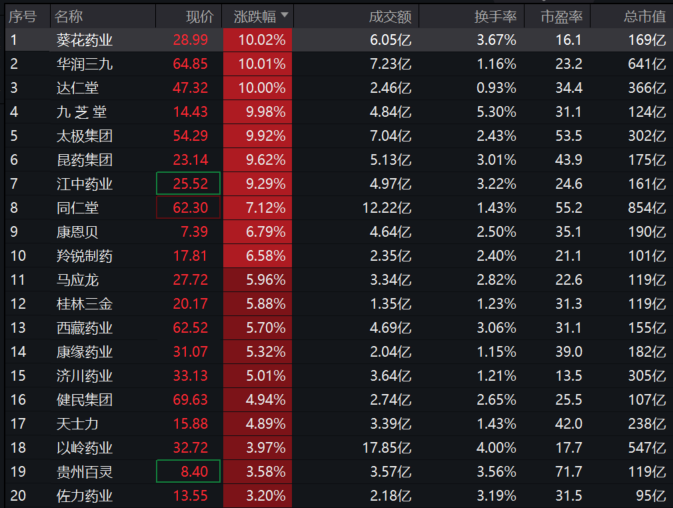Image resolution: width=673 pixels, height=508 pixels.
Task: Open the 贵州百灵 stock entry
Action: pyautogui.click(x=85, y=472)
